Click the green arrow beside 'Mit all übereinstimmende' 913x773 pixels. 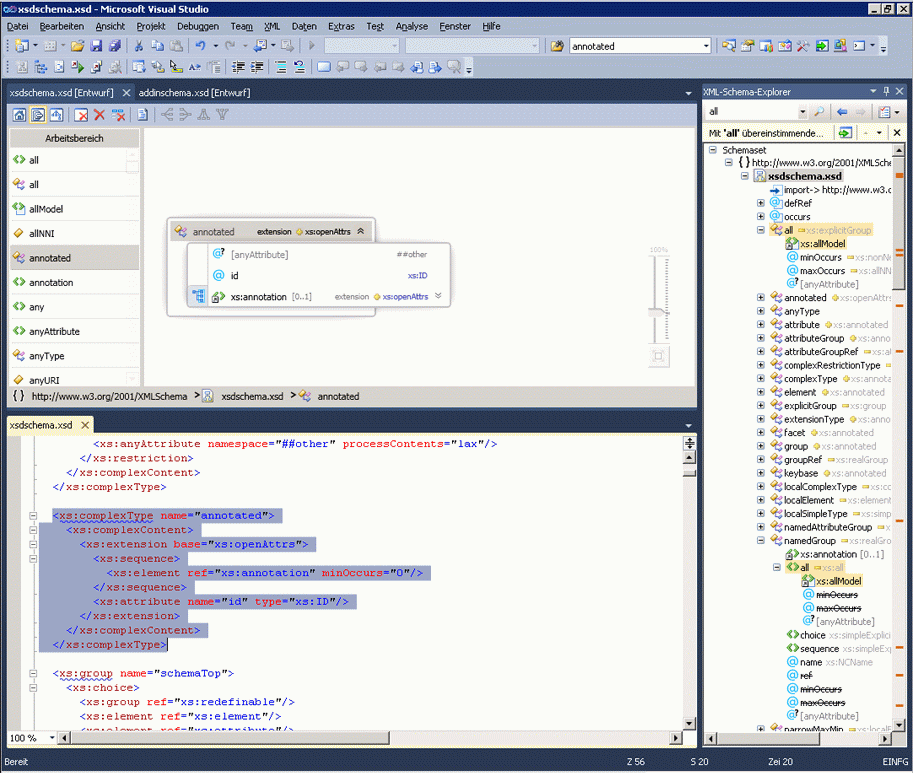pyautogui.click(x=844, y=133)
